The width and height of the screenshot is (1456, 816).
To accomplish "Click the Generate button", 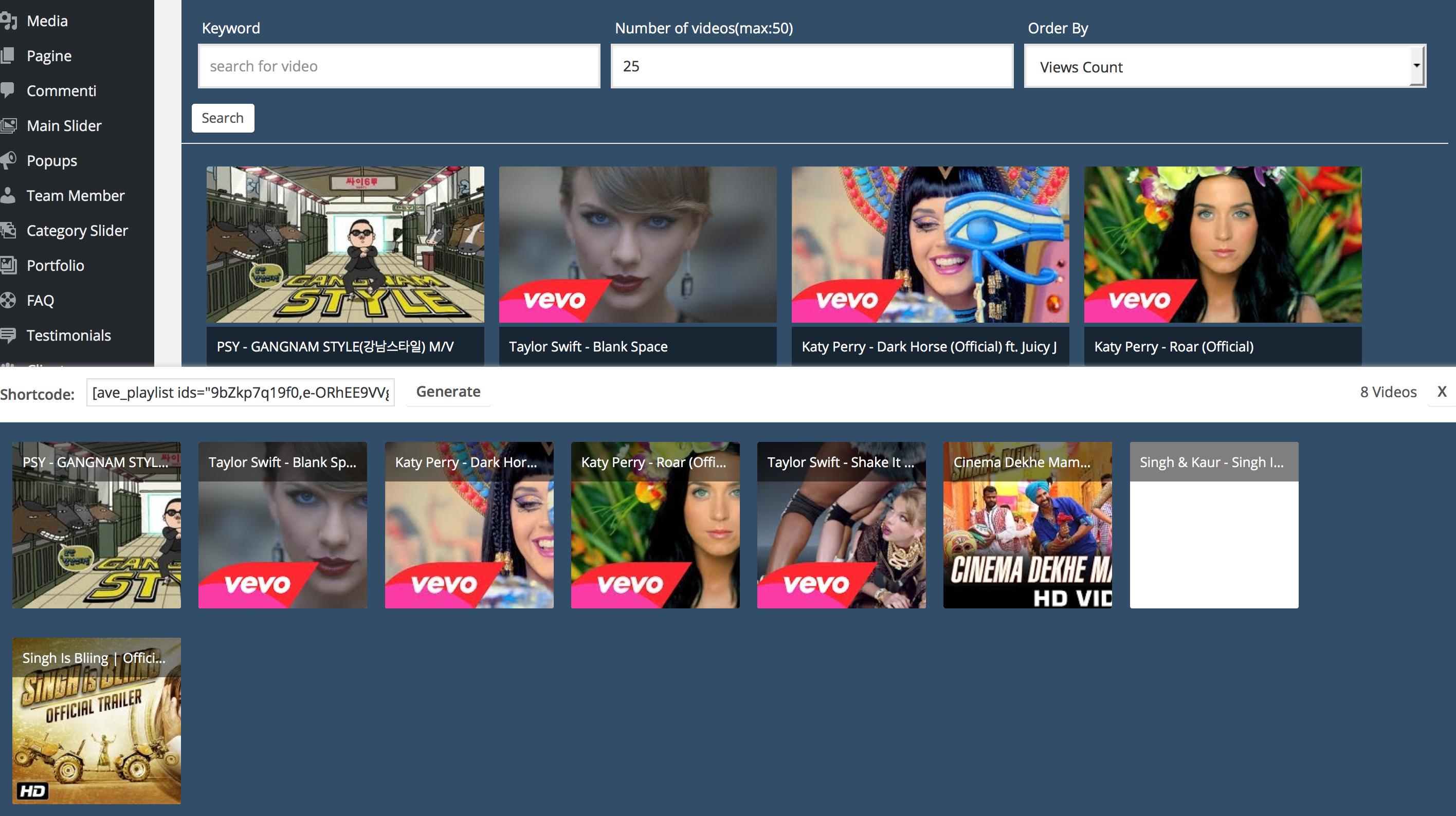I will (x=448, y=392).
